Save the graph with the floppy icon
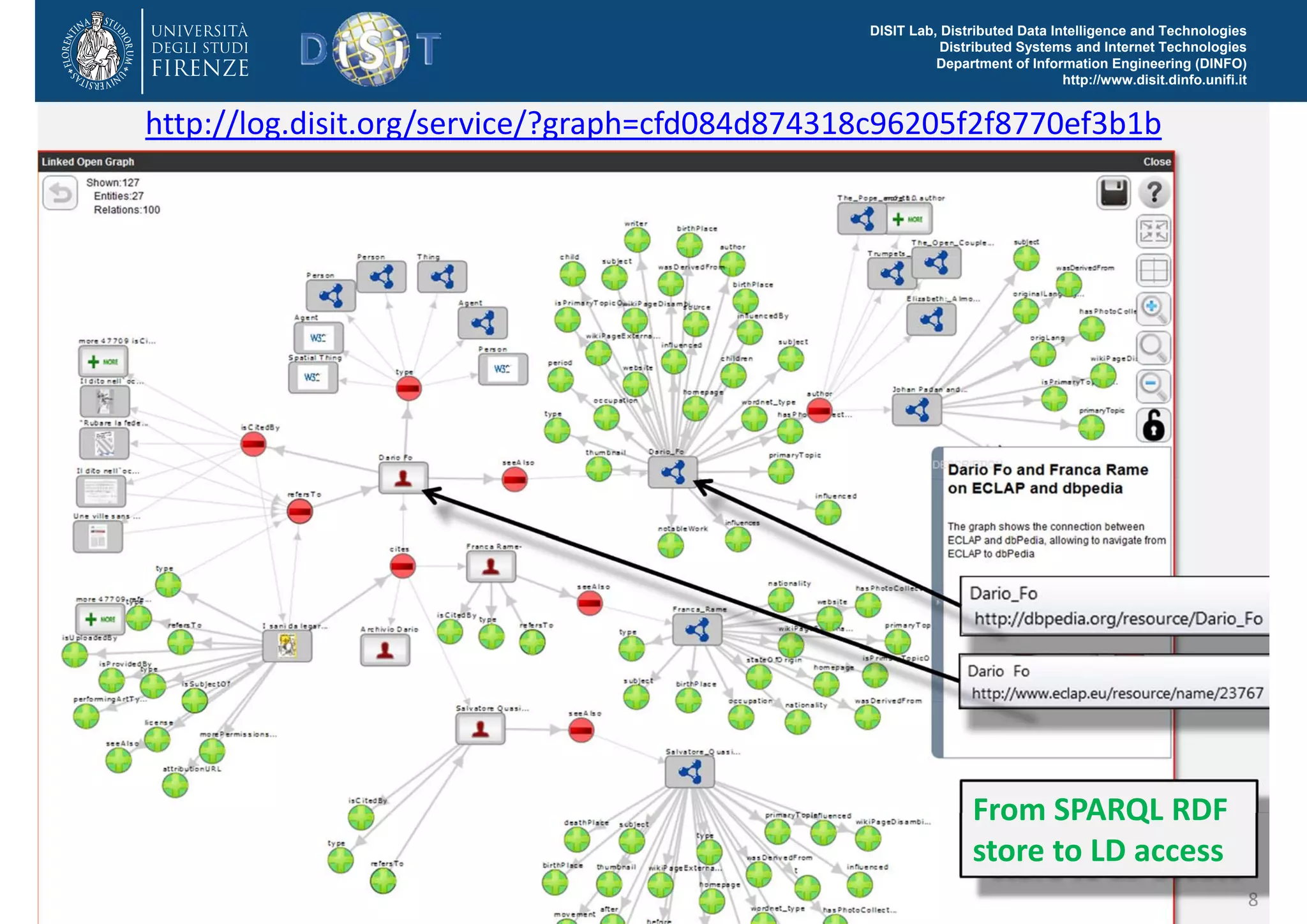Screen dimensions: 1307x924 pos(1114,193)
